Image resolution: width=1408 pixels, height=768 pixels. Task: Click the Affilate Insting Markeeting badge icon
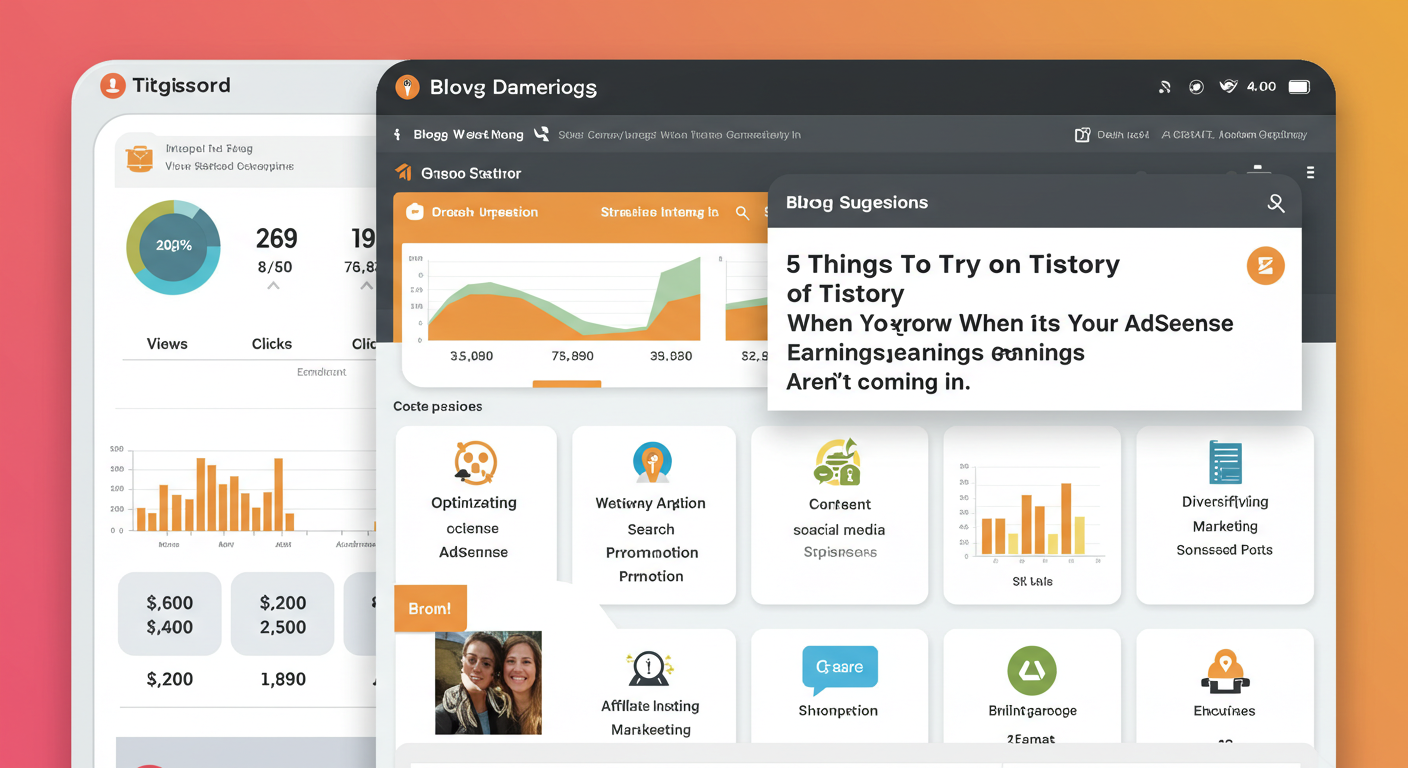648,667
